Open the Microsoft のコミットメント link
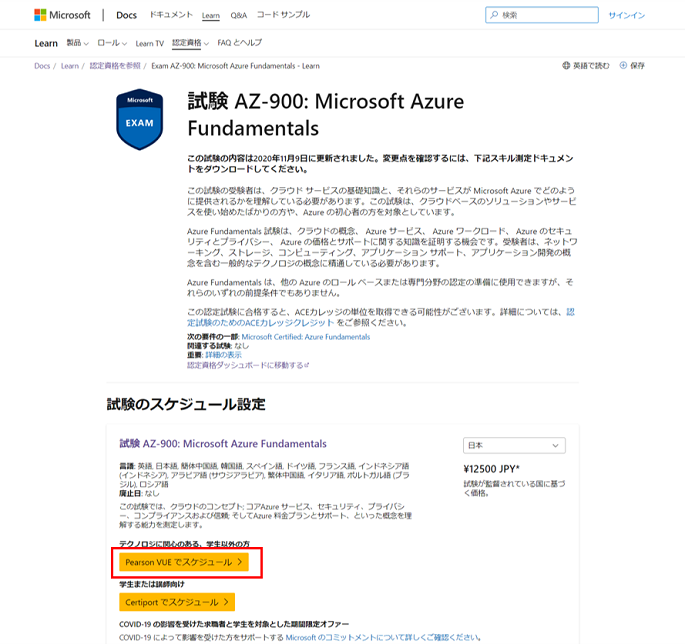Screen dimensions: 685x644 pos(382,637)
